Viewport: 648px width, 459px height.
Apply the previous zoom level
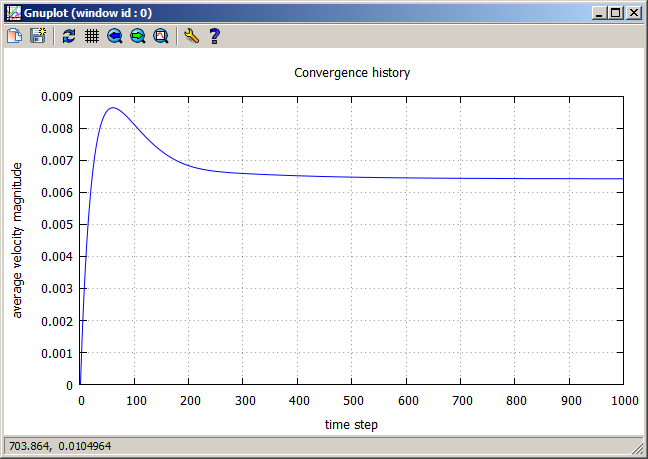[x=115, y=36]
